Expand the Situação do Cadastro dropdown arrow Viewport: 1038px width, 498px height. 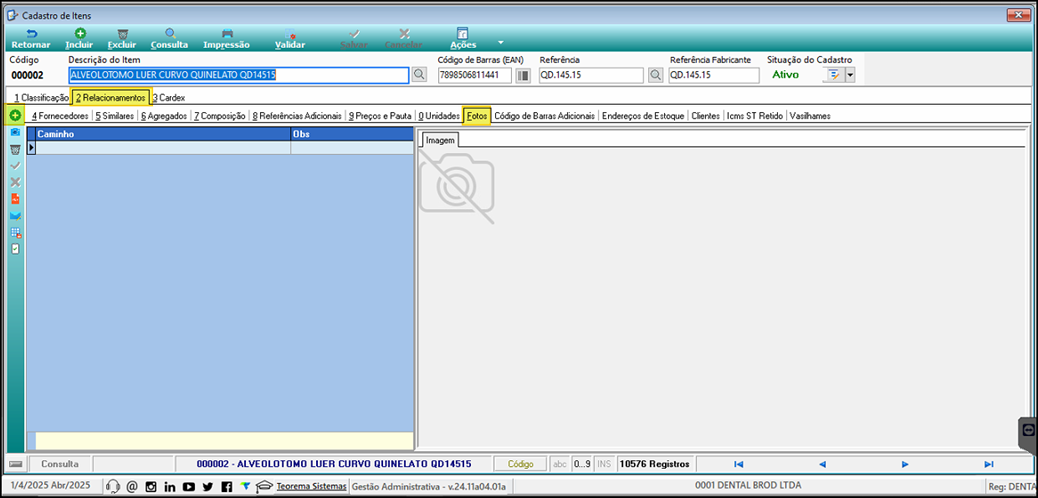[x=850, y=75]
